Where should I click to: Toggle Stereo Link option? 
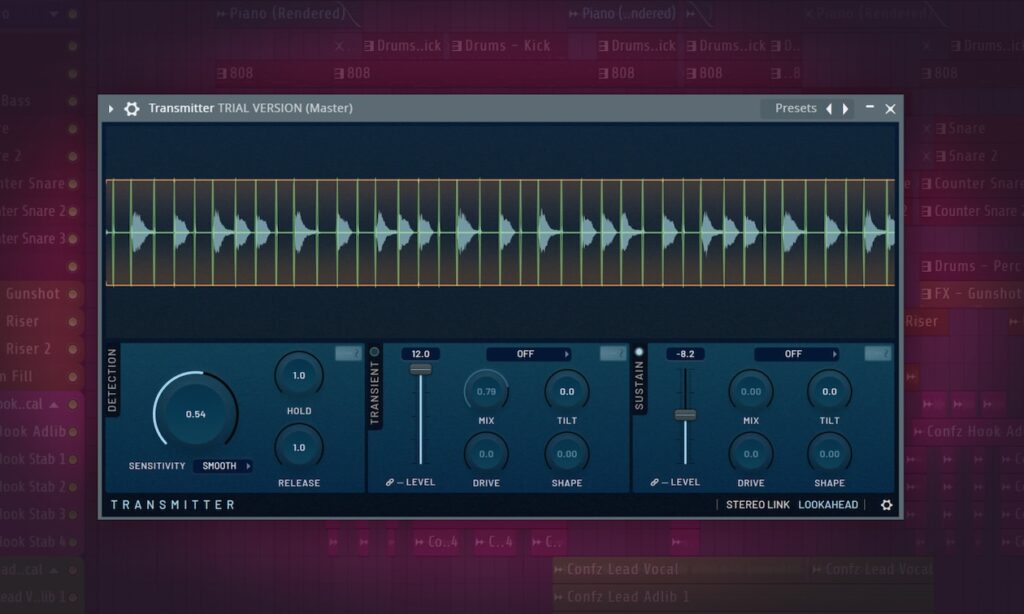(758, 505)
